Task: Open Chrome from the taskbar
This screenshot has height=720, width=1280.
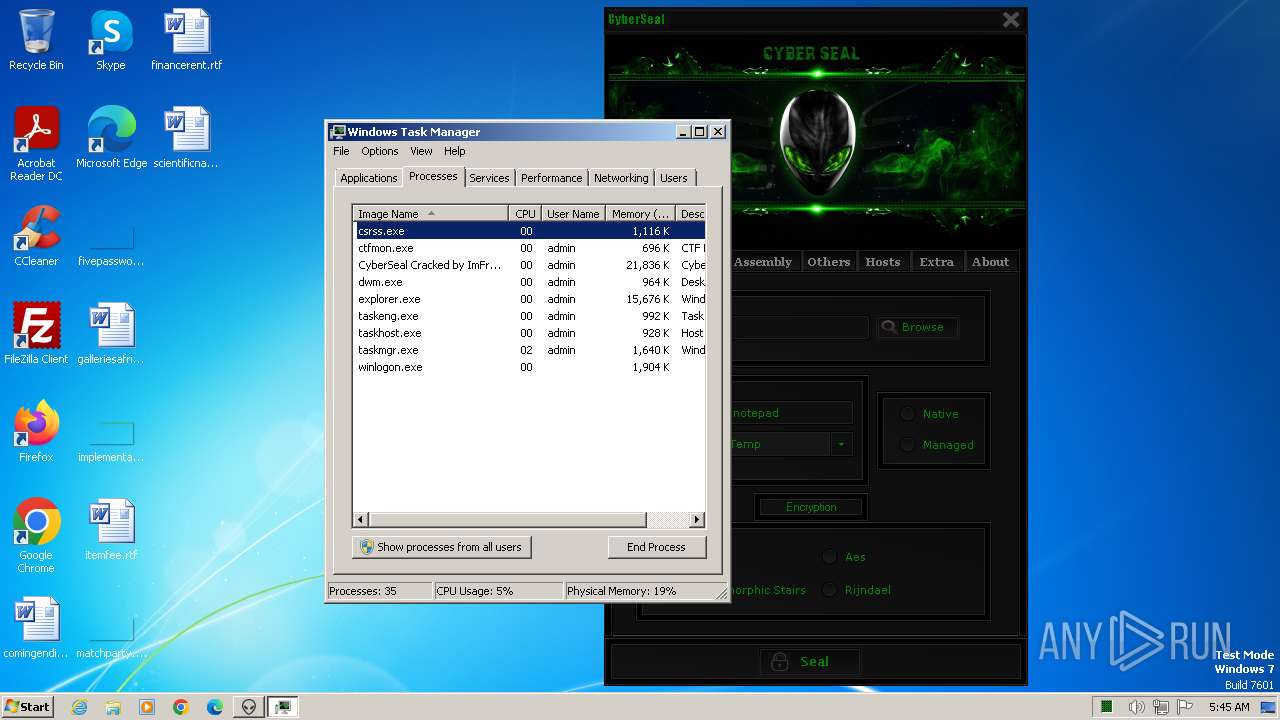Action: pos(181,707)
